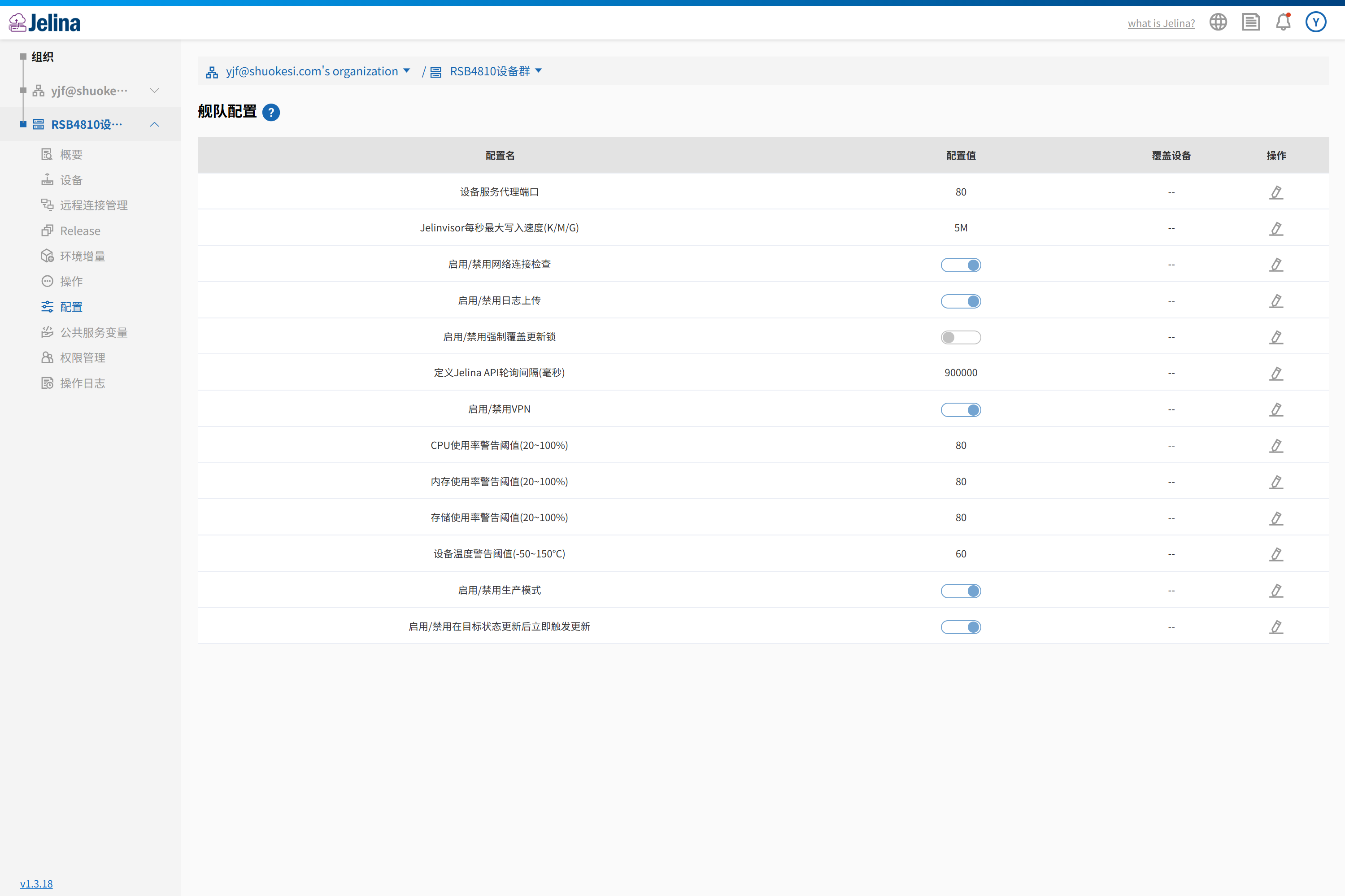Open the user avatar Y menu
Screen dimensions: 1345x896
[x=1315, y=22]
